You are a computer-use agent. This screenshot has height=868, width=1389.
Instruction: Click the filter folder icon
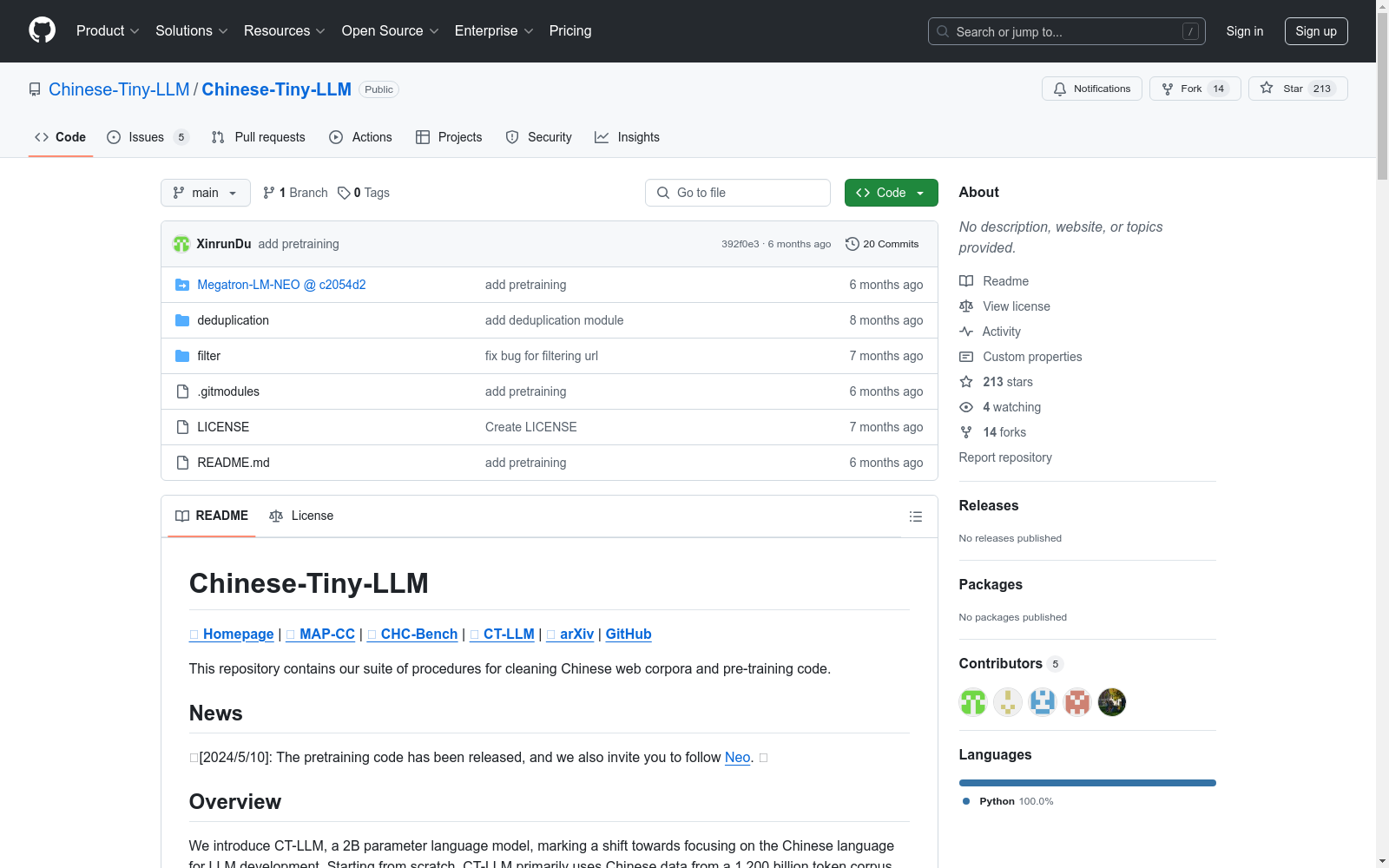tap(182, 356)
